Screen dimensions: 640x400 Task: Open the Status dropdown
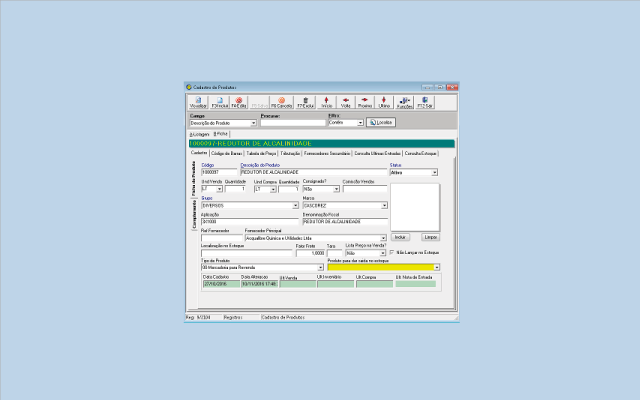tap(435, 172)
